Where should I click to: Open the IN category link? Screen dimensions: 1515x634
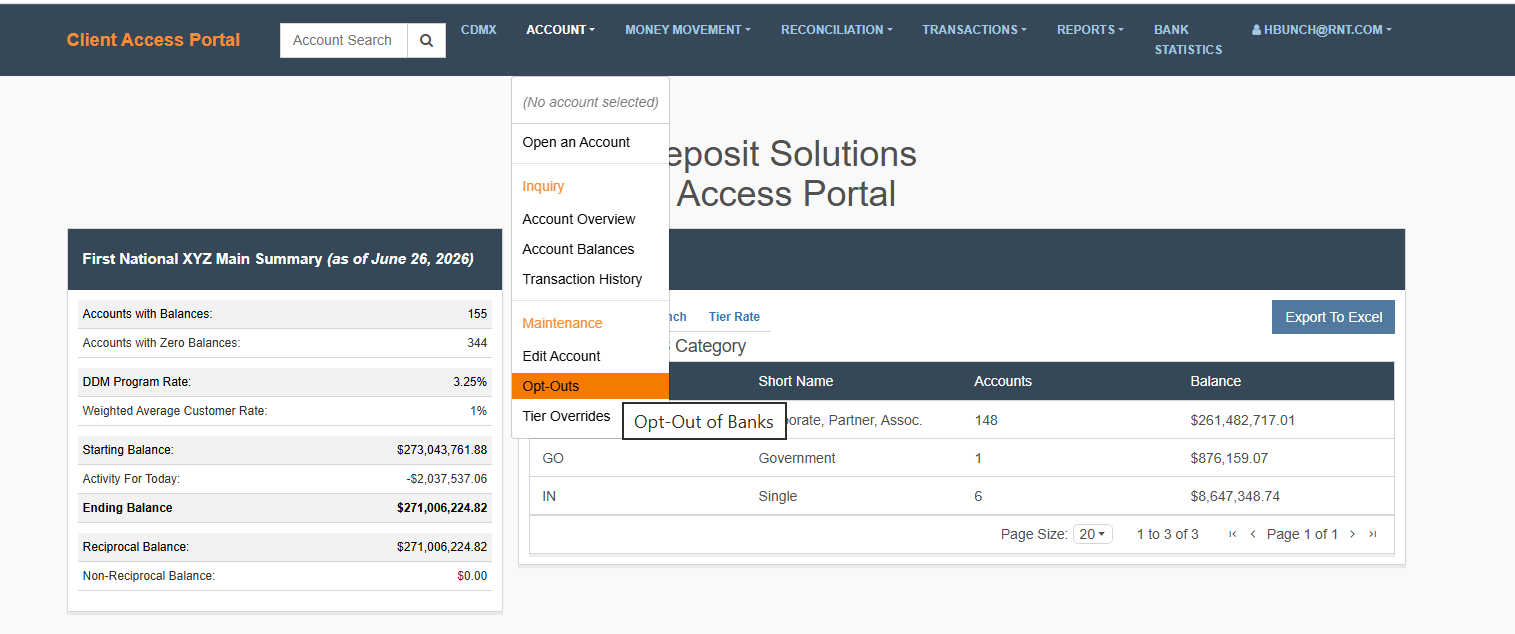[x=549, y=496]
